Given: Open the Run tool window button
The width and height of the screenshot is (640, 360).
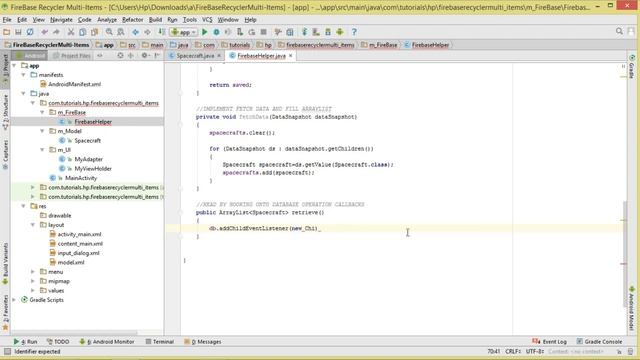Looking at the screenshot, I should click(25, 342).
